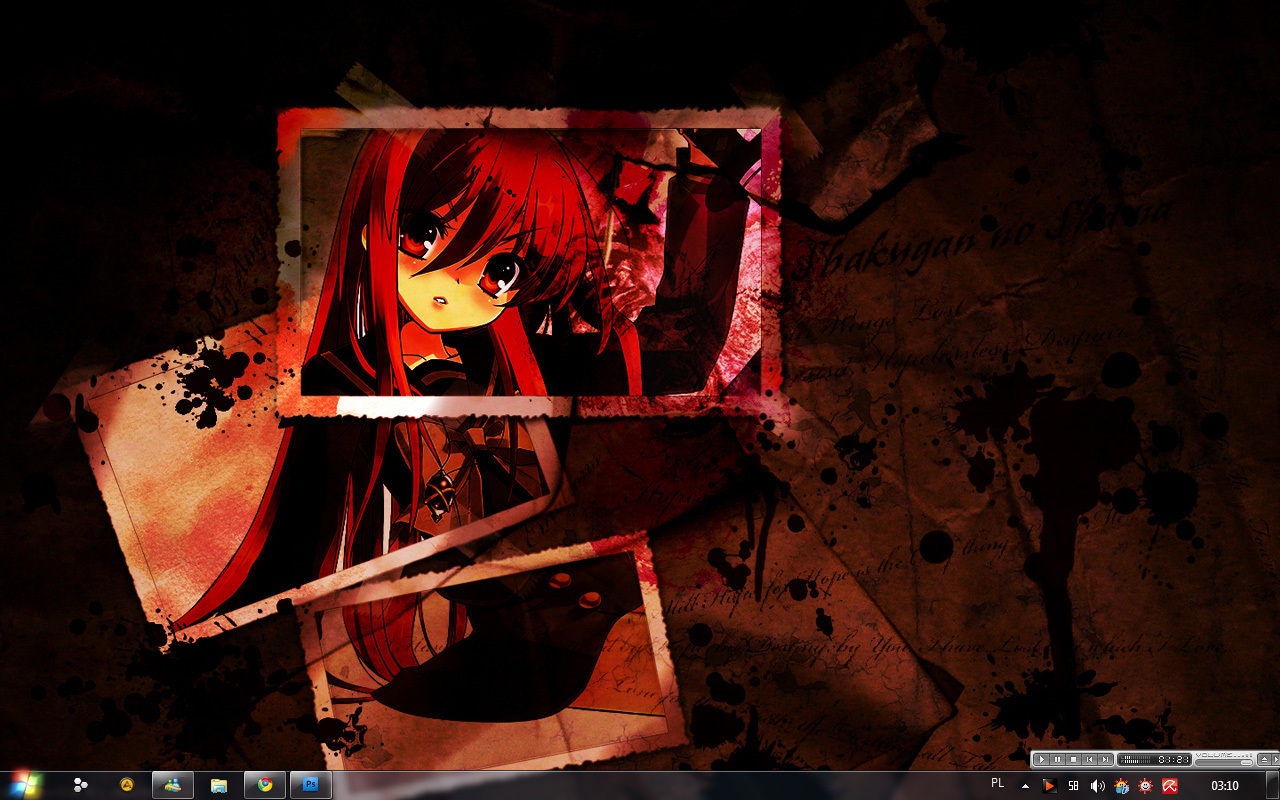Viewport: 1280px width, 800px height.
Task: Stop playback in the mini player
Action: click(x=1073, y=760)
